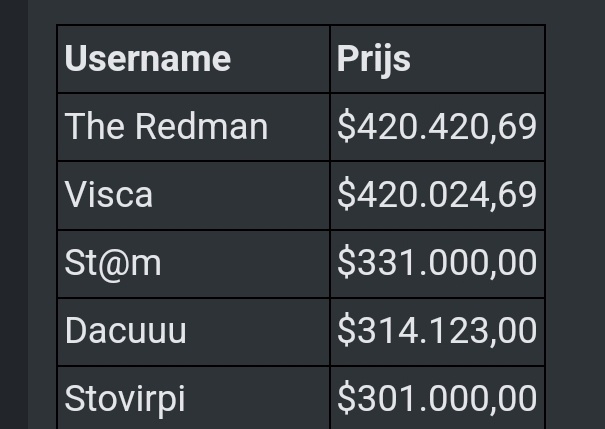Viewport: 605px width, 429px height.
Task: Click the prize amount for Visca
Action: tap(437, 194)
